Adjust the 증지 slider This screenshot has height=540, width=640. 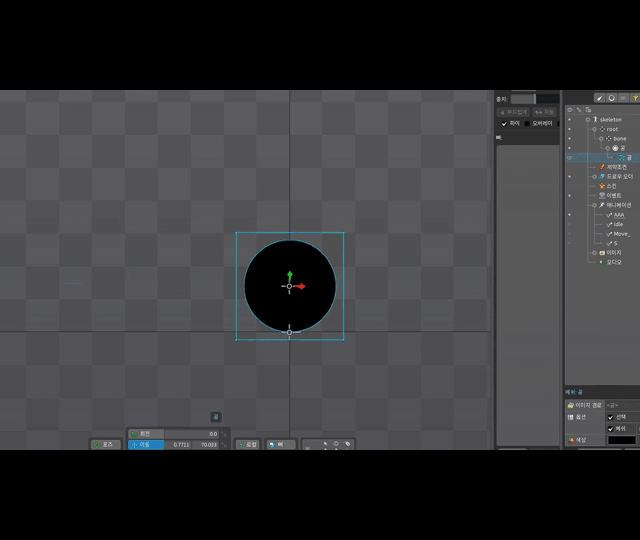pyautogui.click(x=535, y=99)
